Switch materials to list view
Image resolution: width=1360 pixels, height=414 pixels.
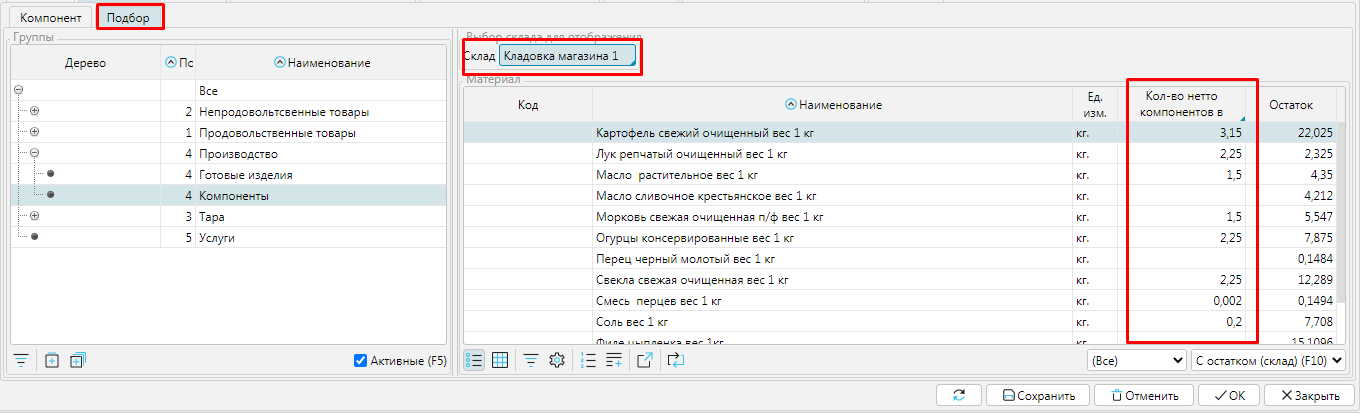(475, 360)
